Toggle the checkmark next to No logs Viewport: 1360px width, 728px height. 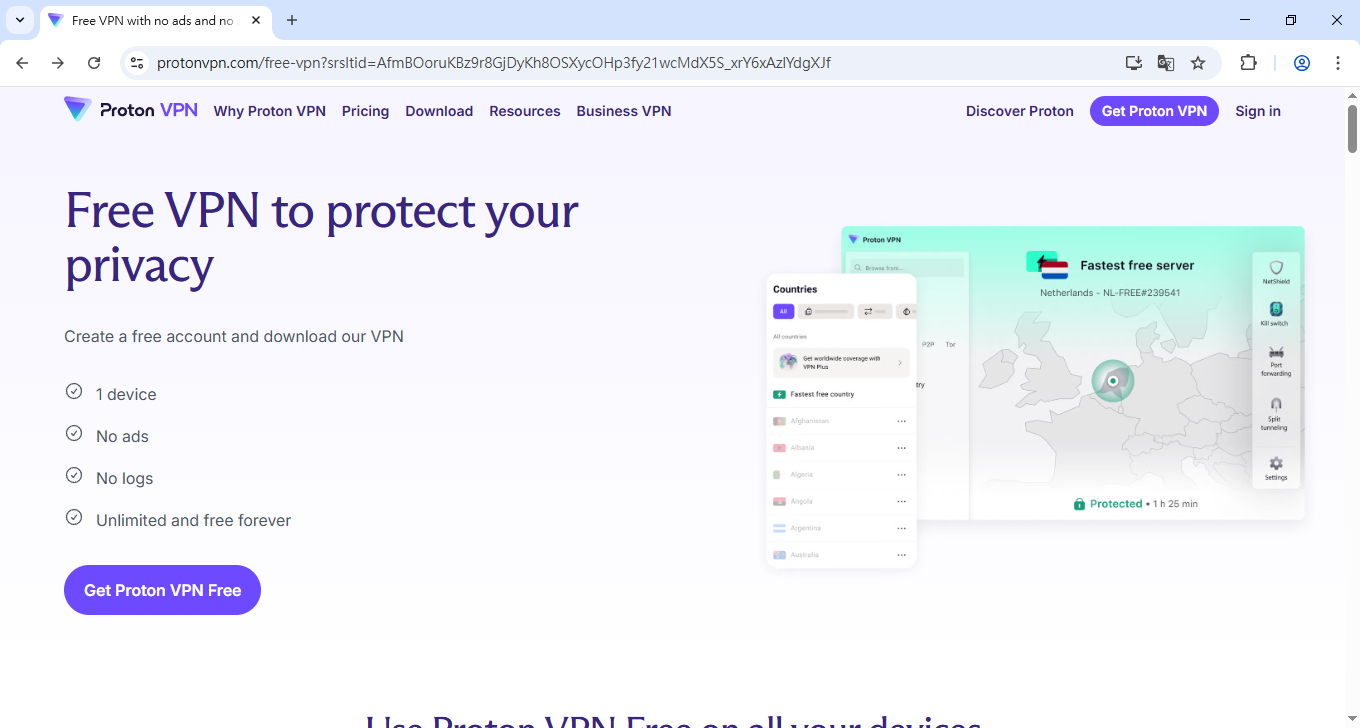(x=74, y=475)
